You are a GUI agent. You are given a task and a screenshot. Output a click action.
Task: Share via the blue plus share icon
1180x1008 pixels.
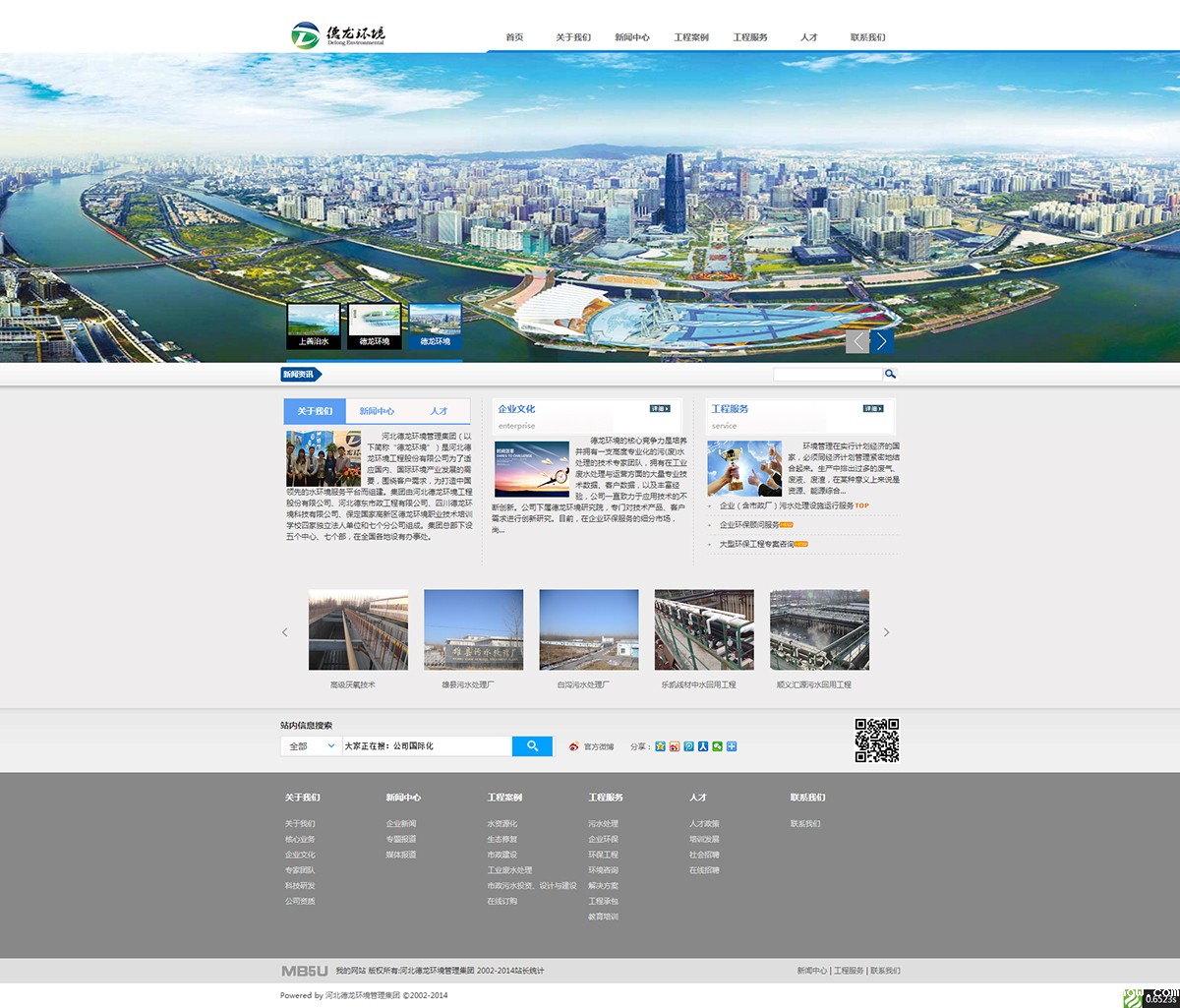click(x=732, y=746)
